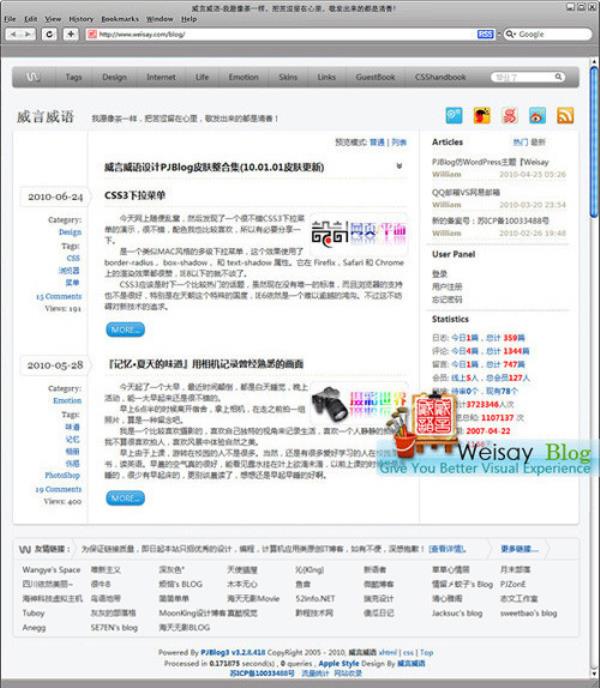Select the Design navigation tab
The height and width of the screenshot is (688, 600).
click(x=114, y=77)
